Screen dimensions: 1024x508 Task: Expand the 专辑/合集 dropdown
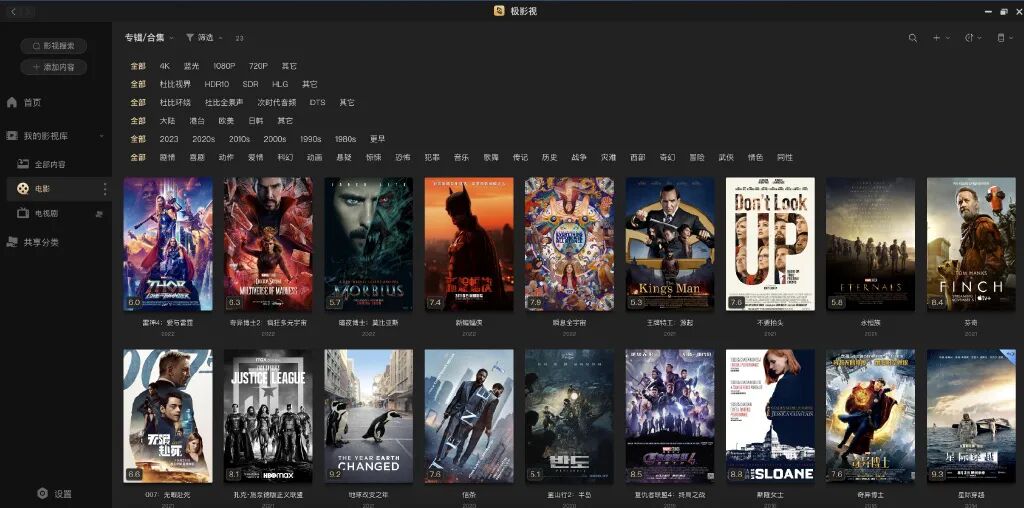(150, 38)
